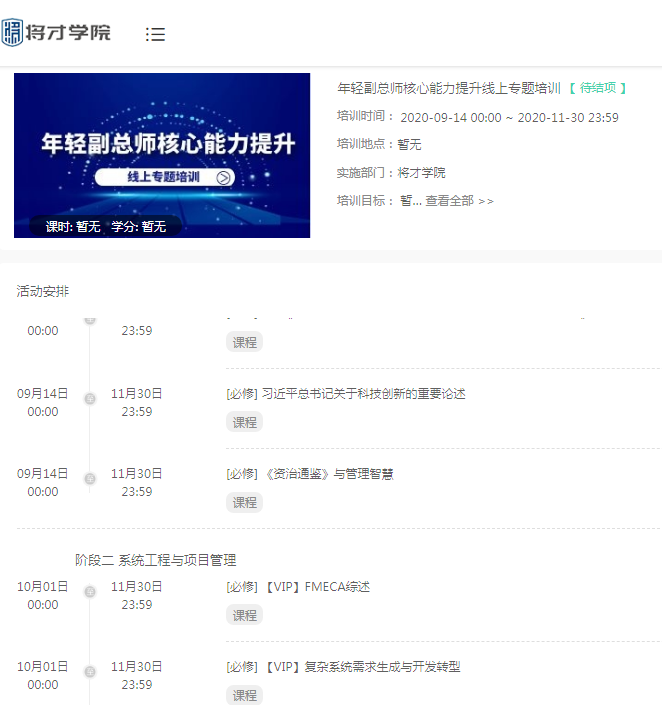Click 课程 tag under 《资治通鉴》与管理智慧
Viewport: 662px width, 705px height.
click(x=244, y=502)
